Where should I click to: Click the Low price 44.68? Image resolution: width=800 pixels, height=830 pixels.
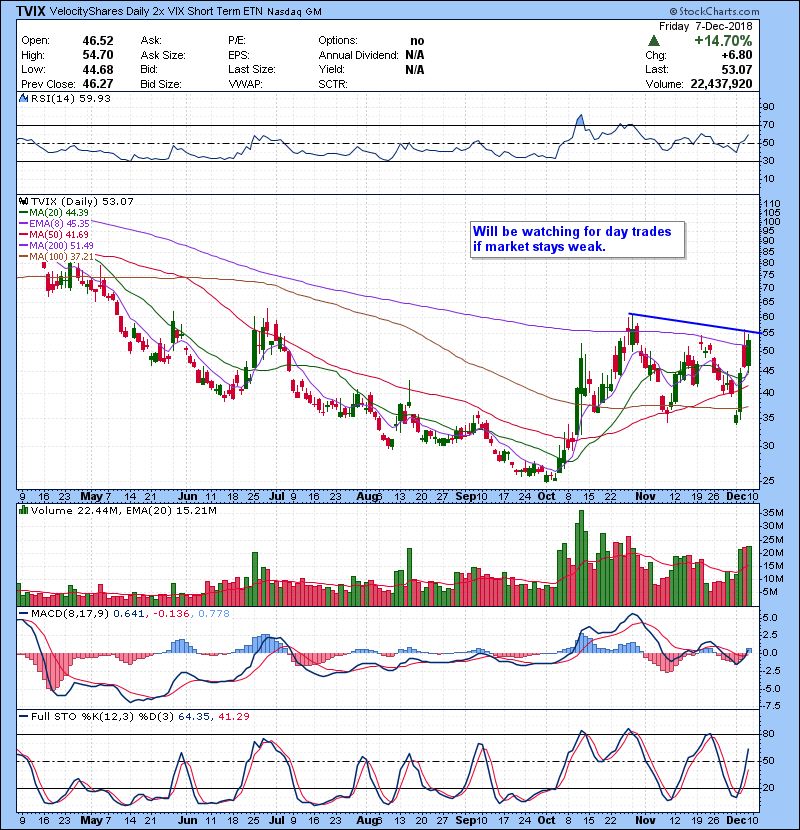98,69
